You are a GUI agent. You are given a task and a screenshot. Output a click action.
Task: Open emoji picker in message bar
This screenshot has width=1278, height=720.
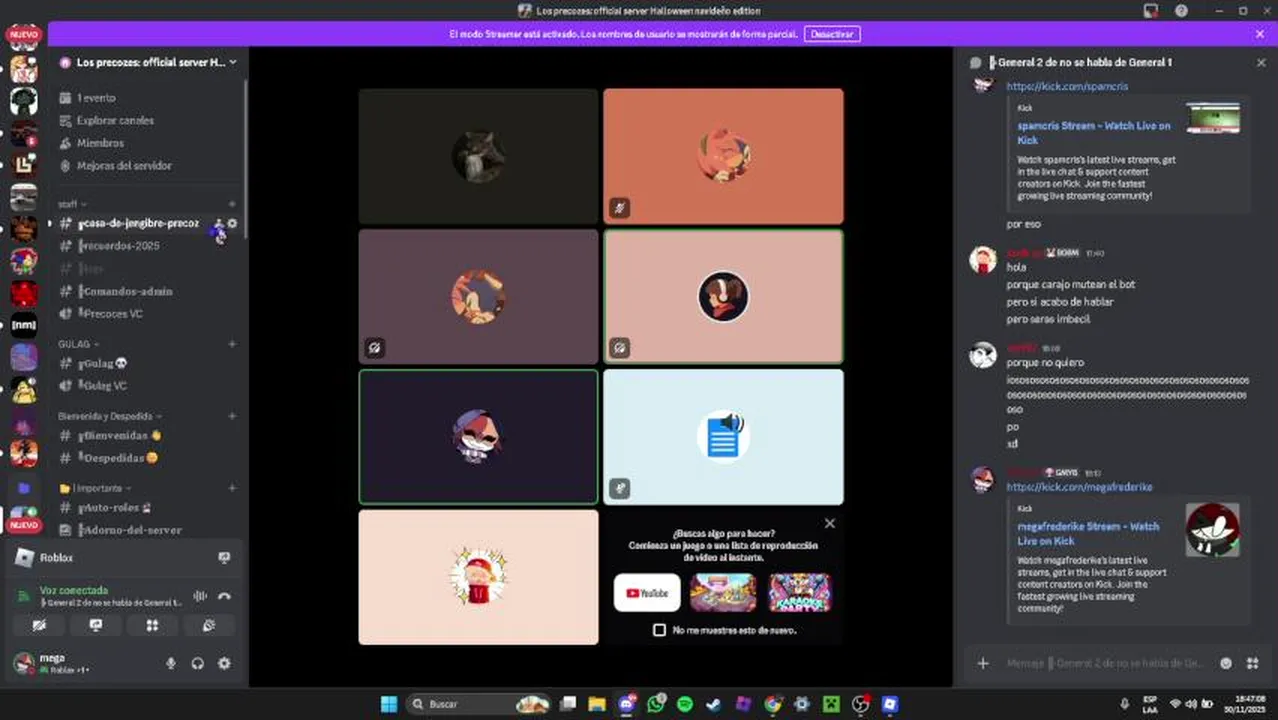click(x=1226, y=663)
